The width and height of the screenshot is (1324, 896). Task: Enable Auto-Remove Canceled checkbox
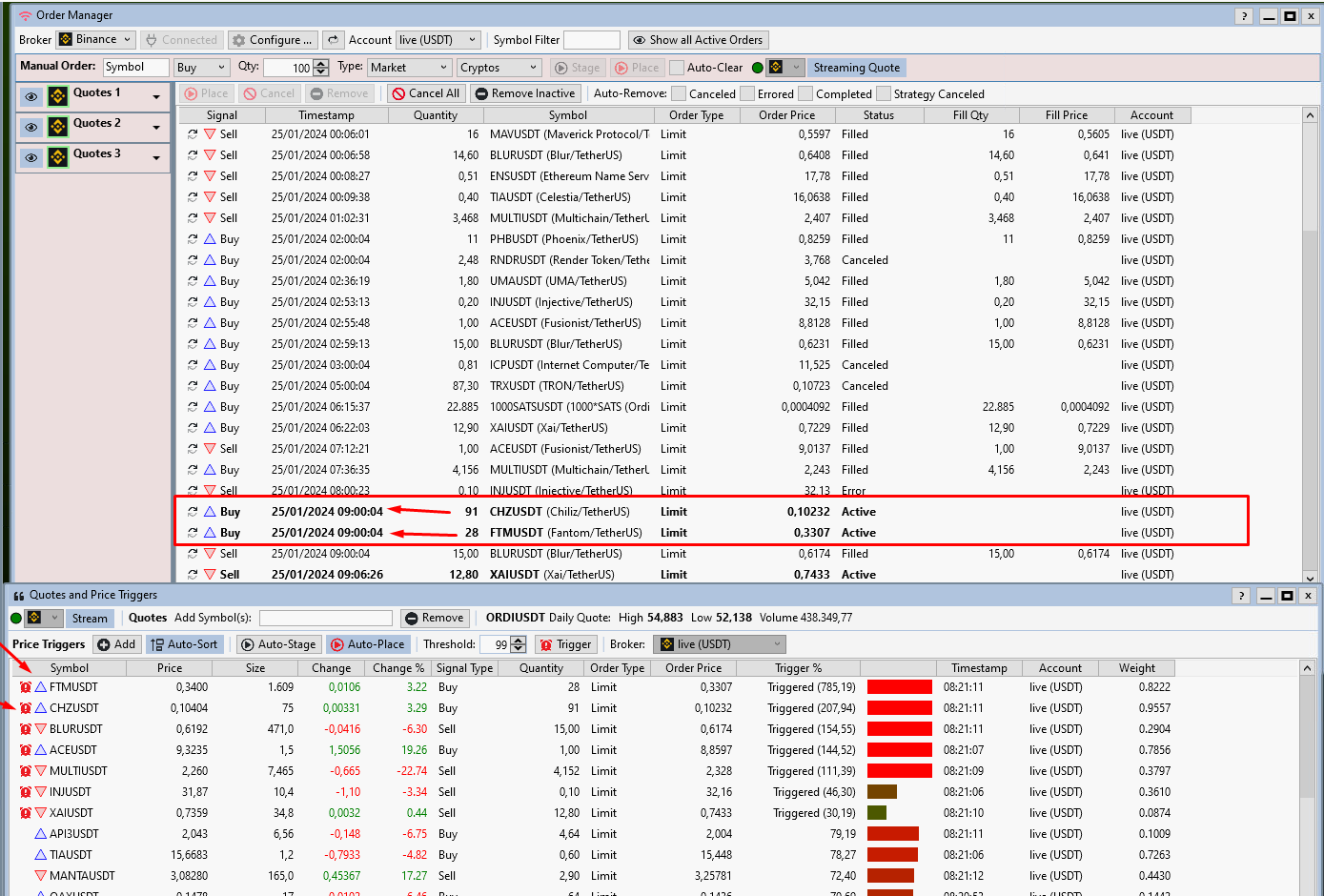679,93
